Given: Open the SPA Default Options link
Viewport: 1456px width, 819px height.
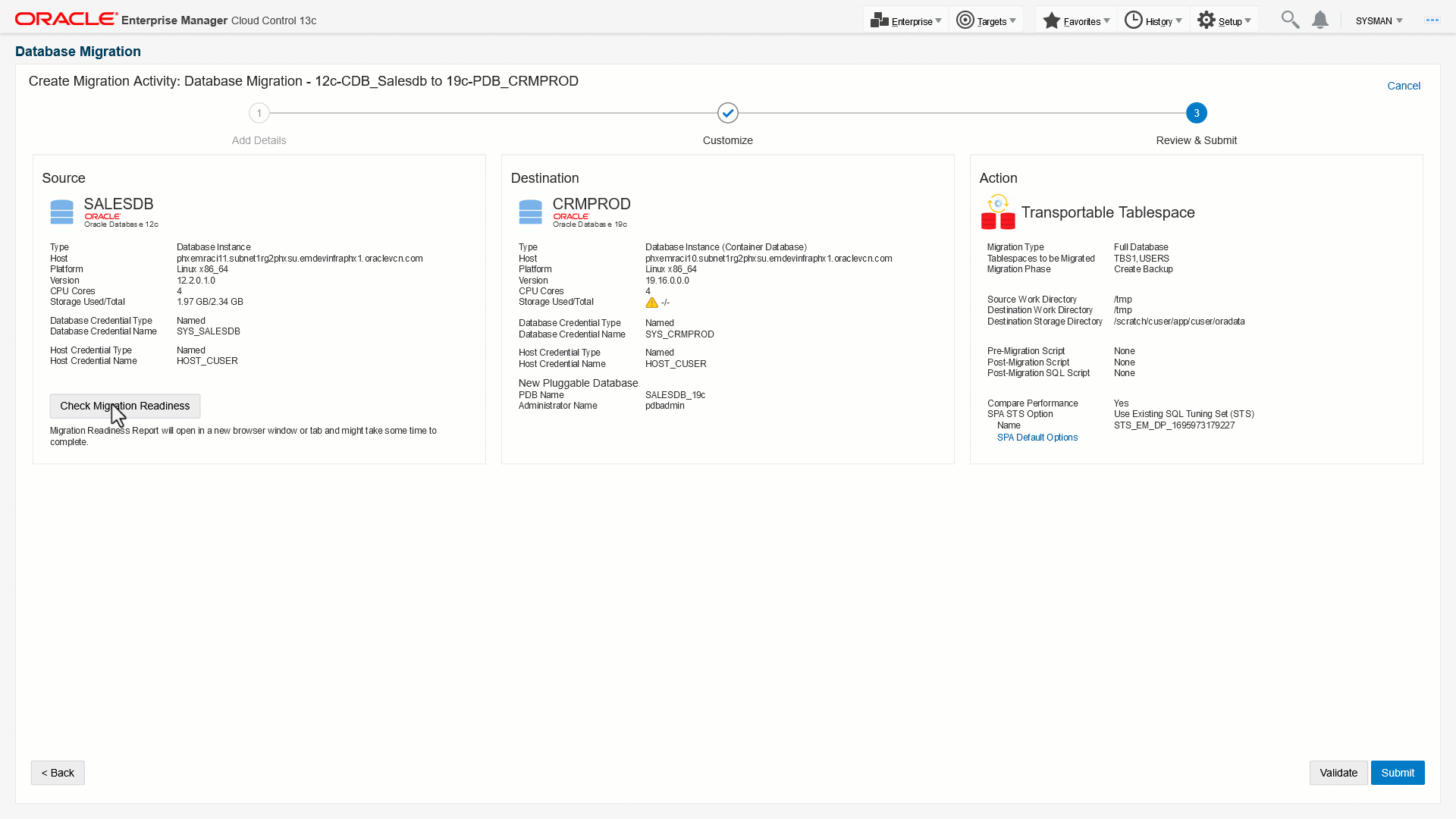Looking at the screenshot, I should 1037,438.
